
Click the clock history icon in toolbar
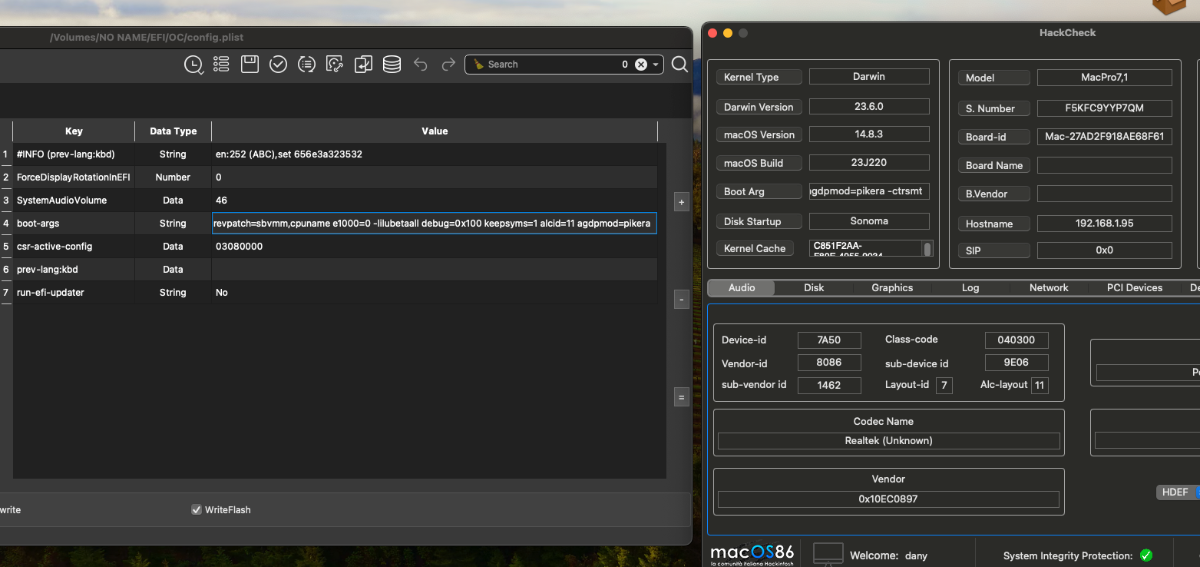193,64
